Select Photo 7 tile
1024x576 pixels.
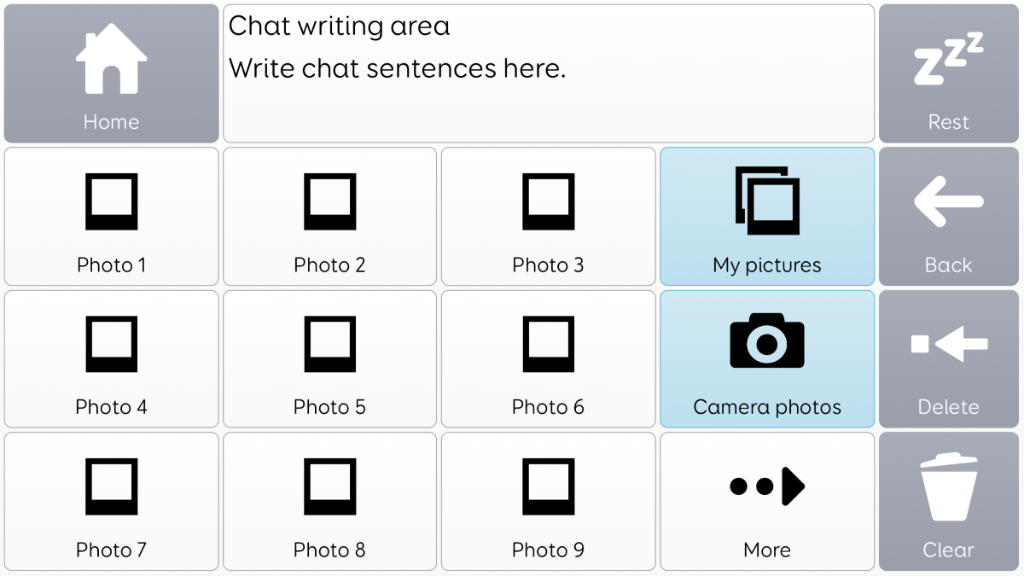tap(111, 502)
